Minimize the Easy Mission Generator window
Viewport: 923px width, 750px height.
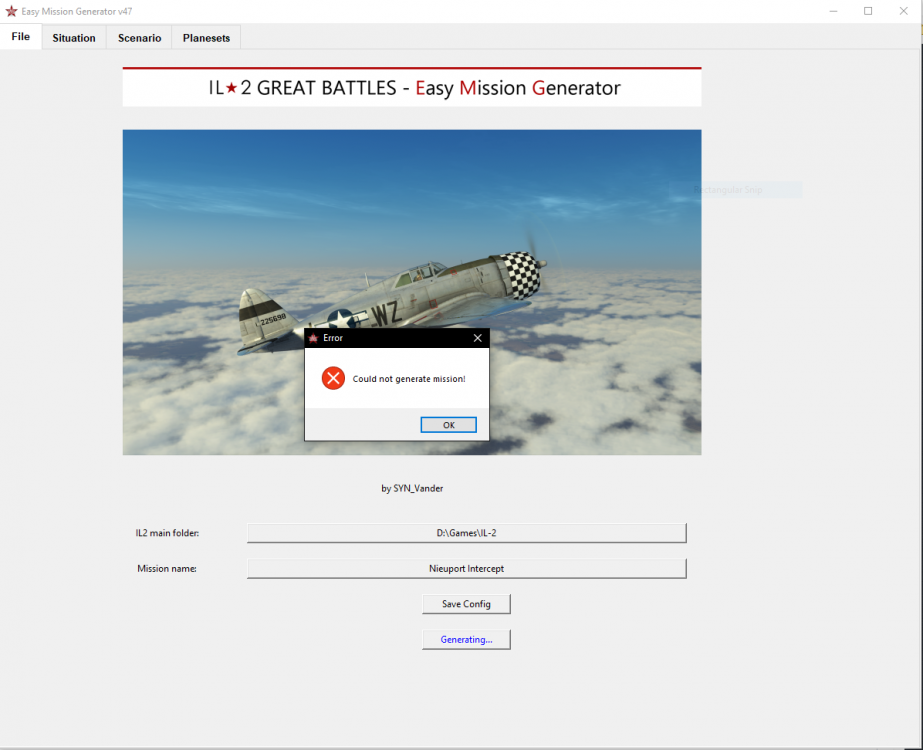click(833, 11)
